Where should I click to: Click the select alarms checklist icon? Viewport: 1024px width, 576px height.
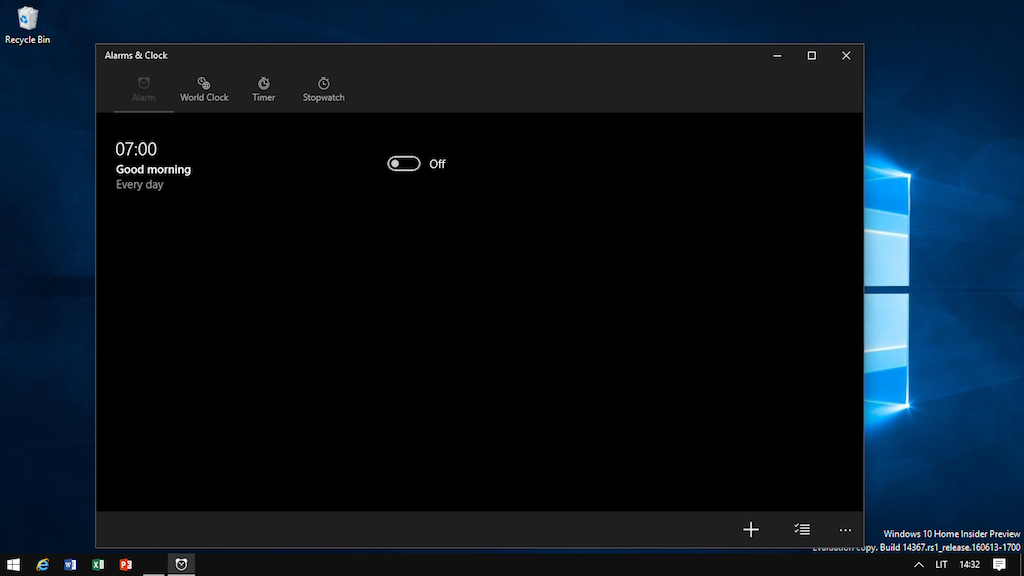pos(801,529)
